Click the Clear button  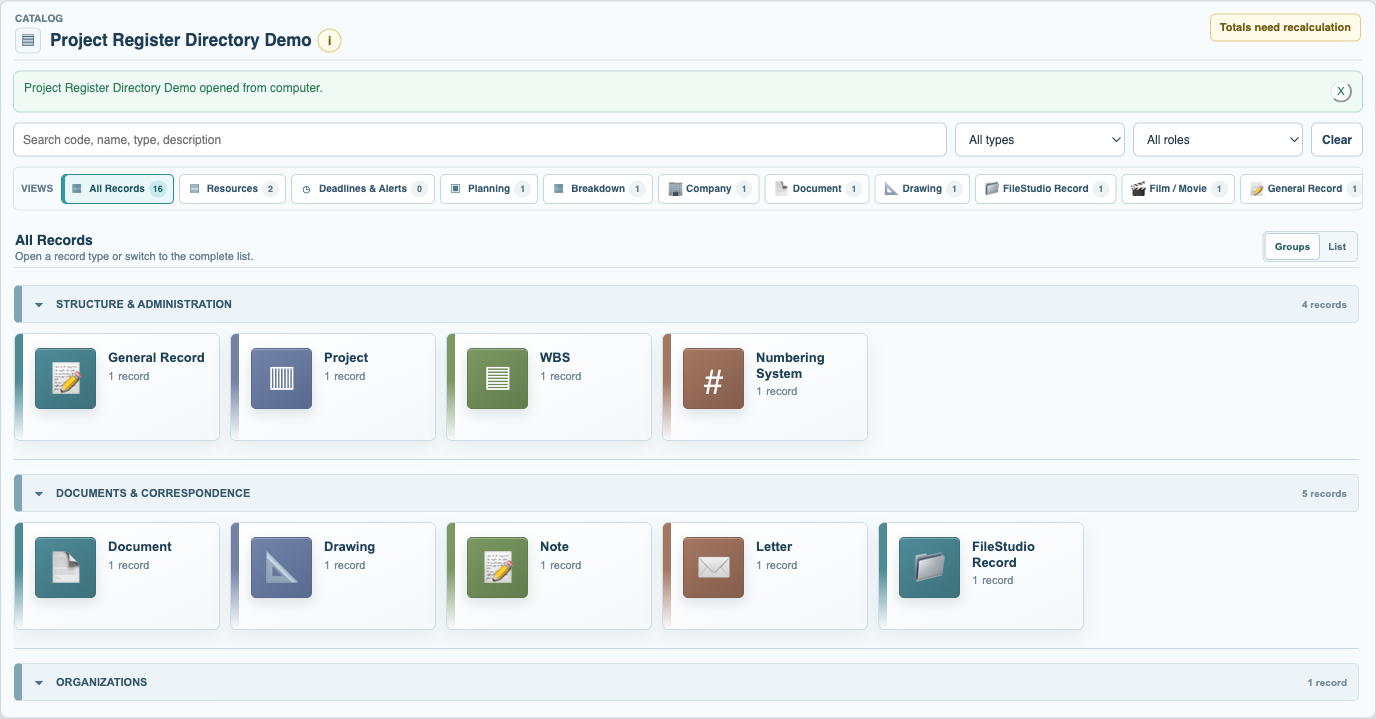(1337, 140)
